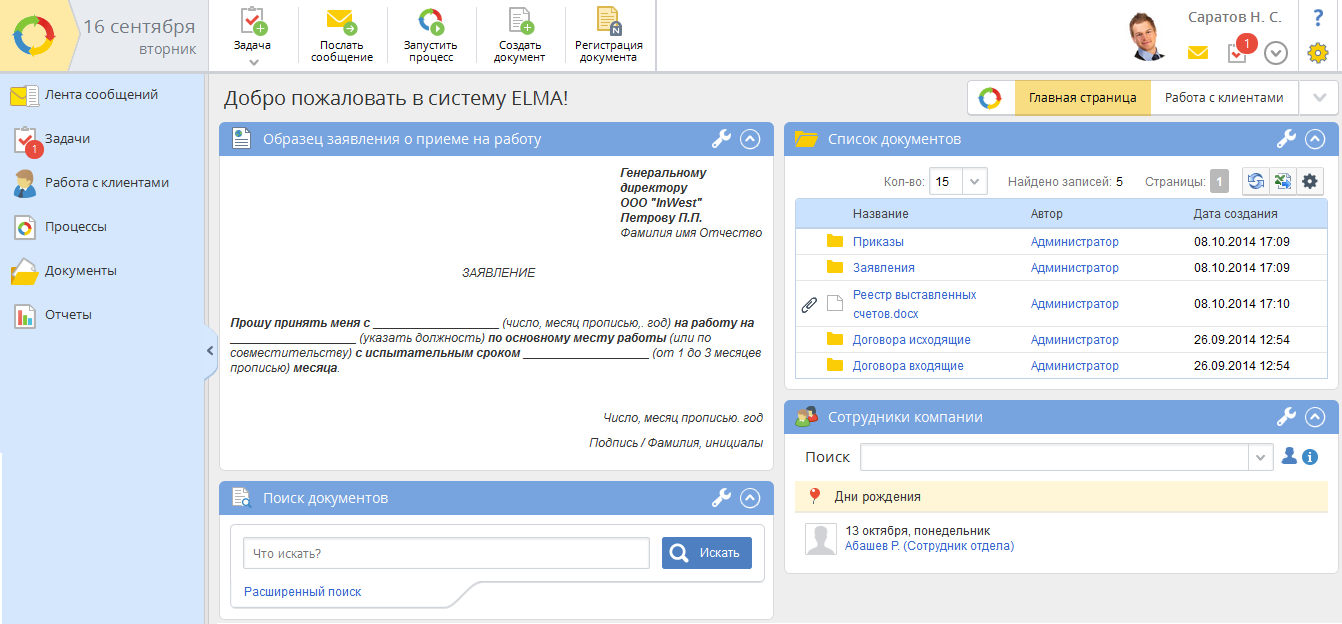
Task: Open the yellow gear settings icon
Action: [1318, 53]
